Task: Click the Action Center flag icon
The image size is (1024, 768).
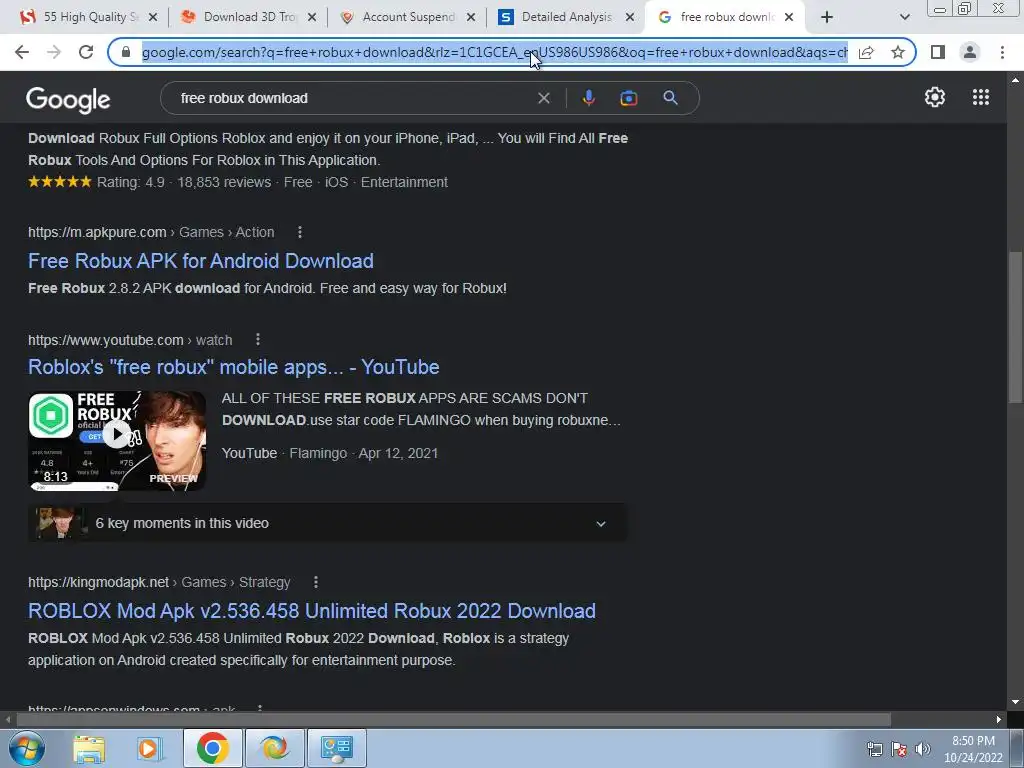Action: click(x=899, y=749)
